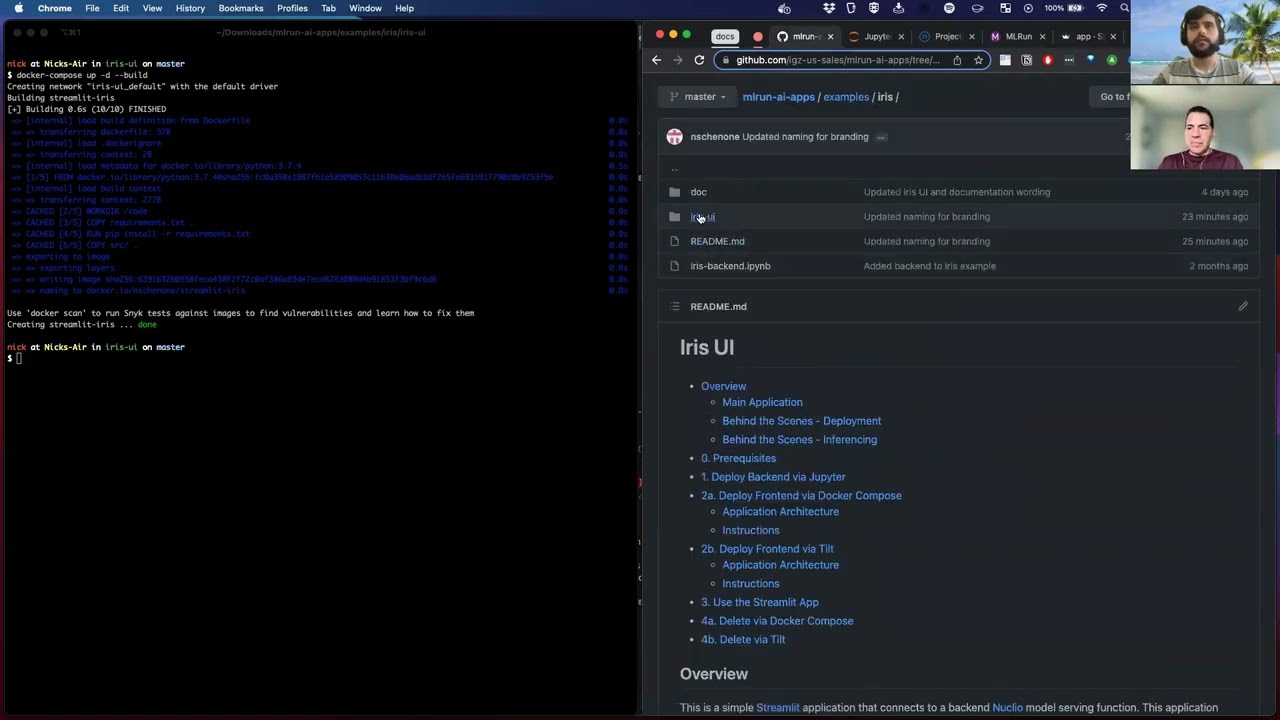Open the Dropbox menu bar icon
Image resolution: width=1280 pixels, height=720 pixels.
click(x=829, y=8)
